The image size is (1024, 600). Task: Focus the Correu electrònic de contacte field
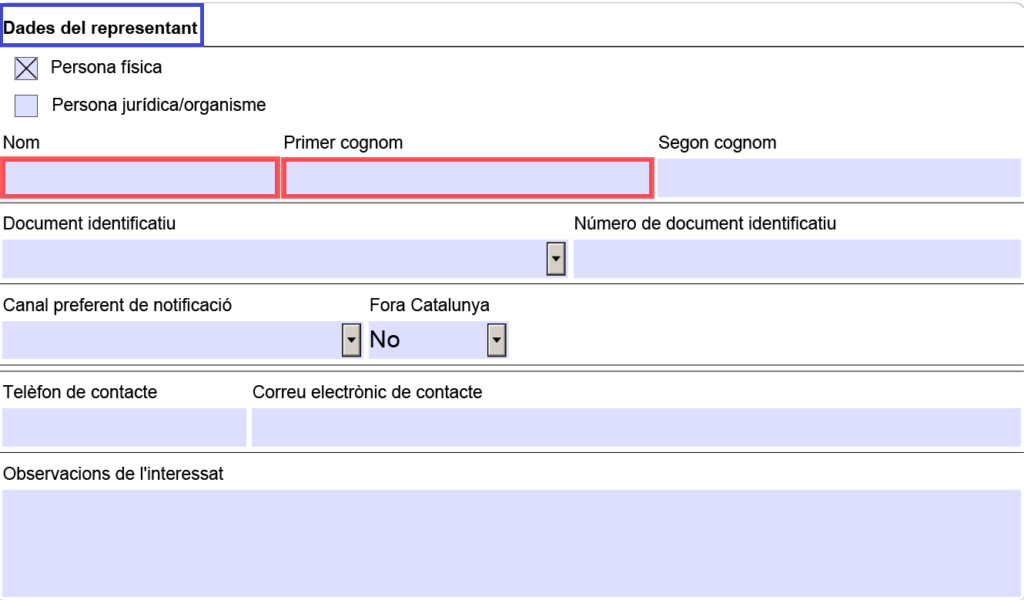click(x=636, y=427)
